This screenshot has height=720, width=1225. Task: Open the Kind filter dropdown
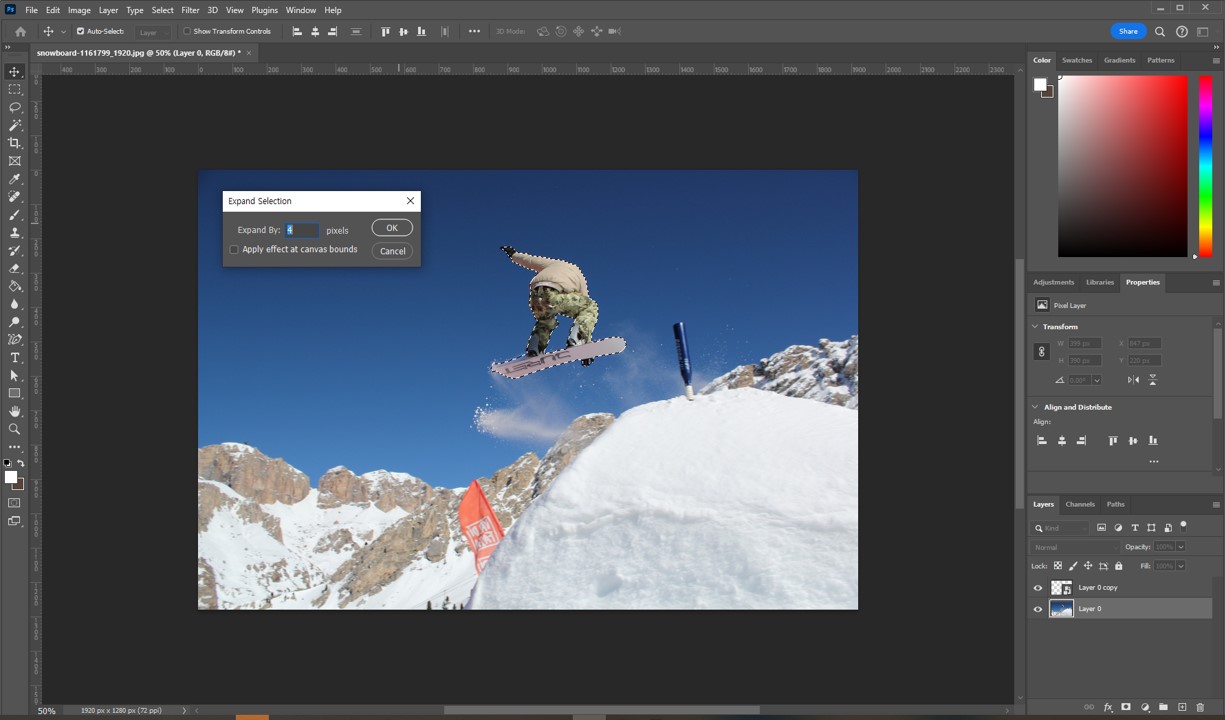[x=1061, y=527]
